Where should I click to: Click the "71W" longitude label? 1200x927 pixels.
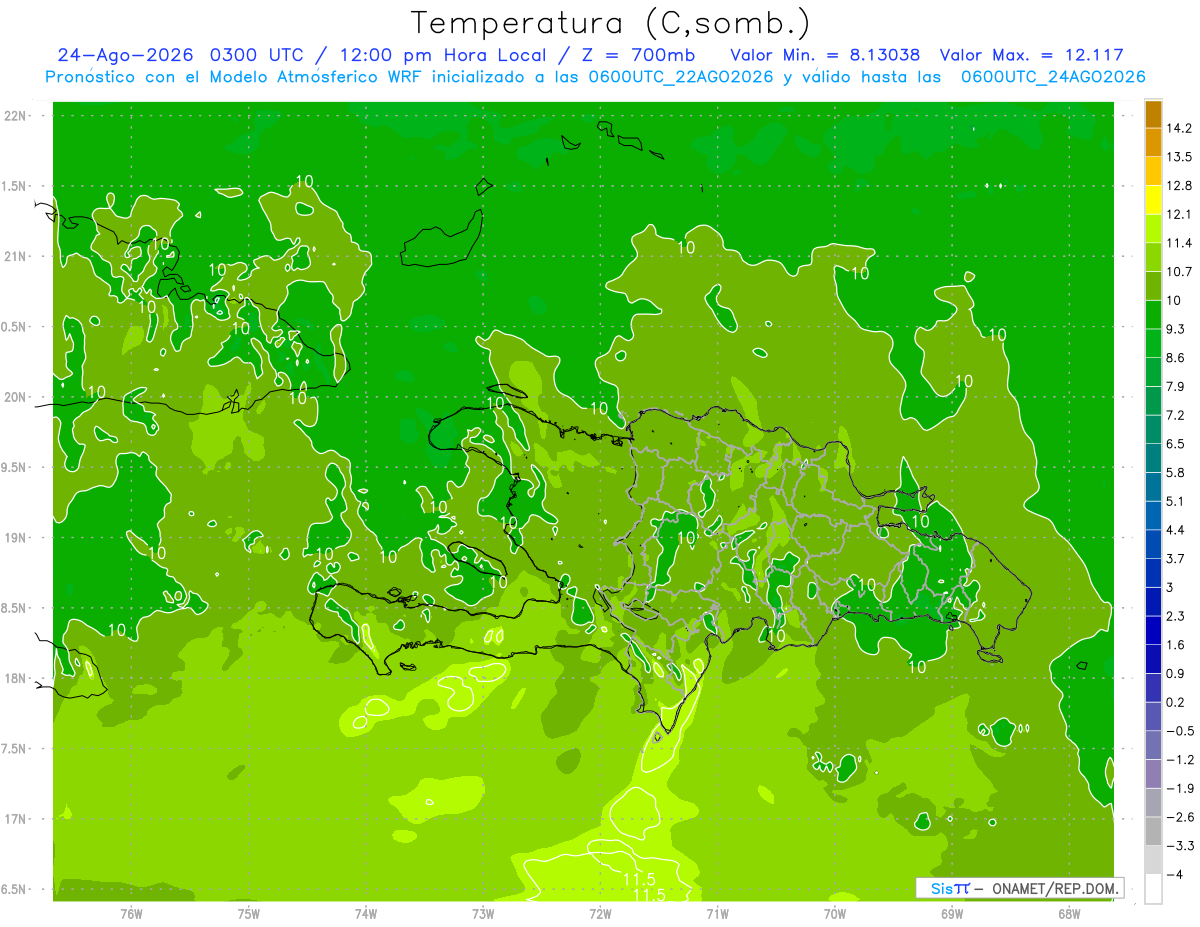tap(717, 914)
